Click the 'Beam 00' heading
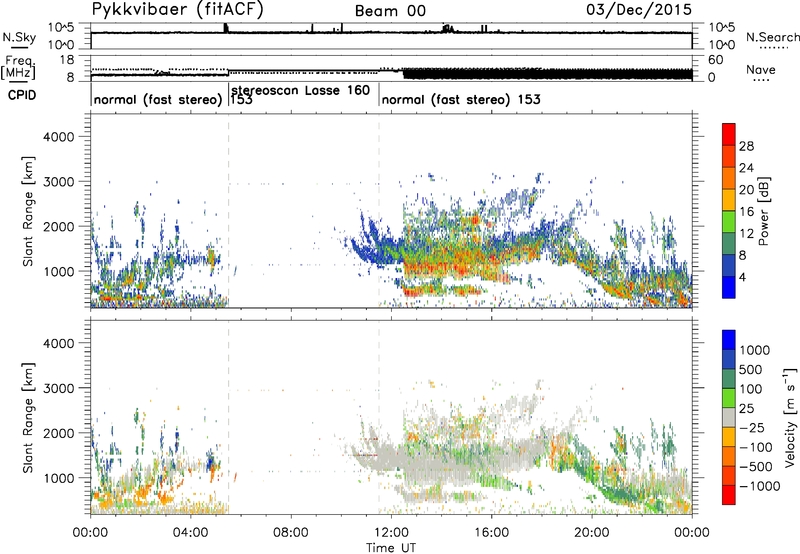This screenshot has width=800, height=554. point(390,11)
